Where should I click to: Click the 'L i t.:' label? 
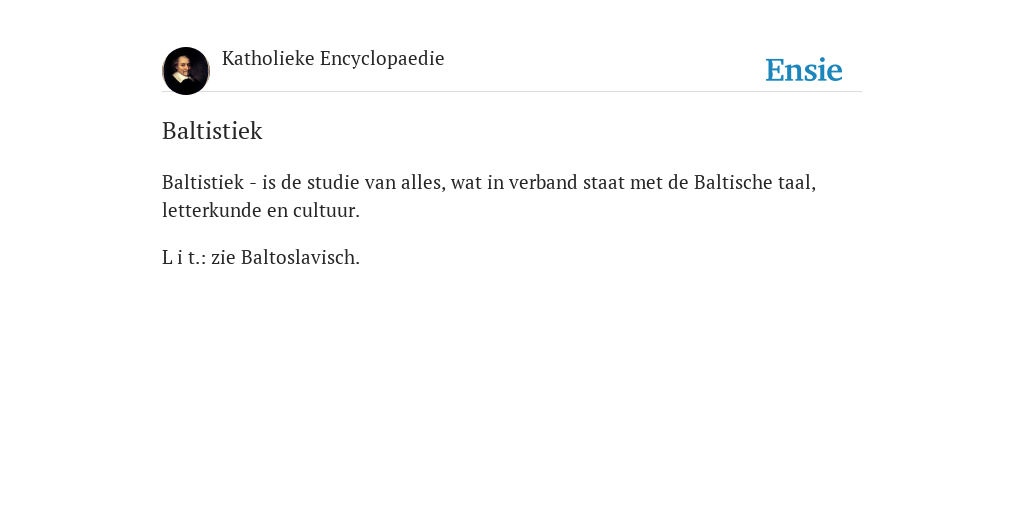(184, 257)
